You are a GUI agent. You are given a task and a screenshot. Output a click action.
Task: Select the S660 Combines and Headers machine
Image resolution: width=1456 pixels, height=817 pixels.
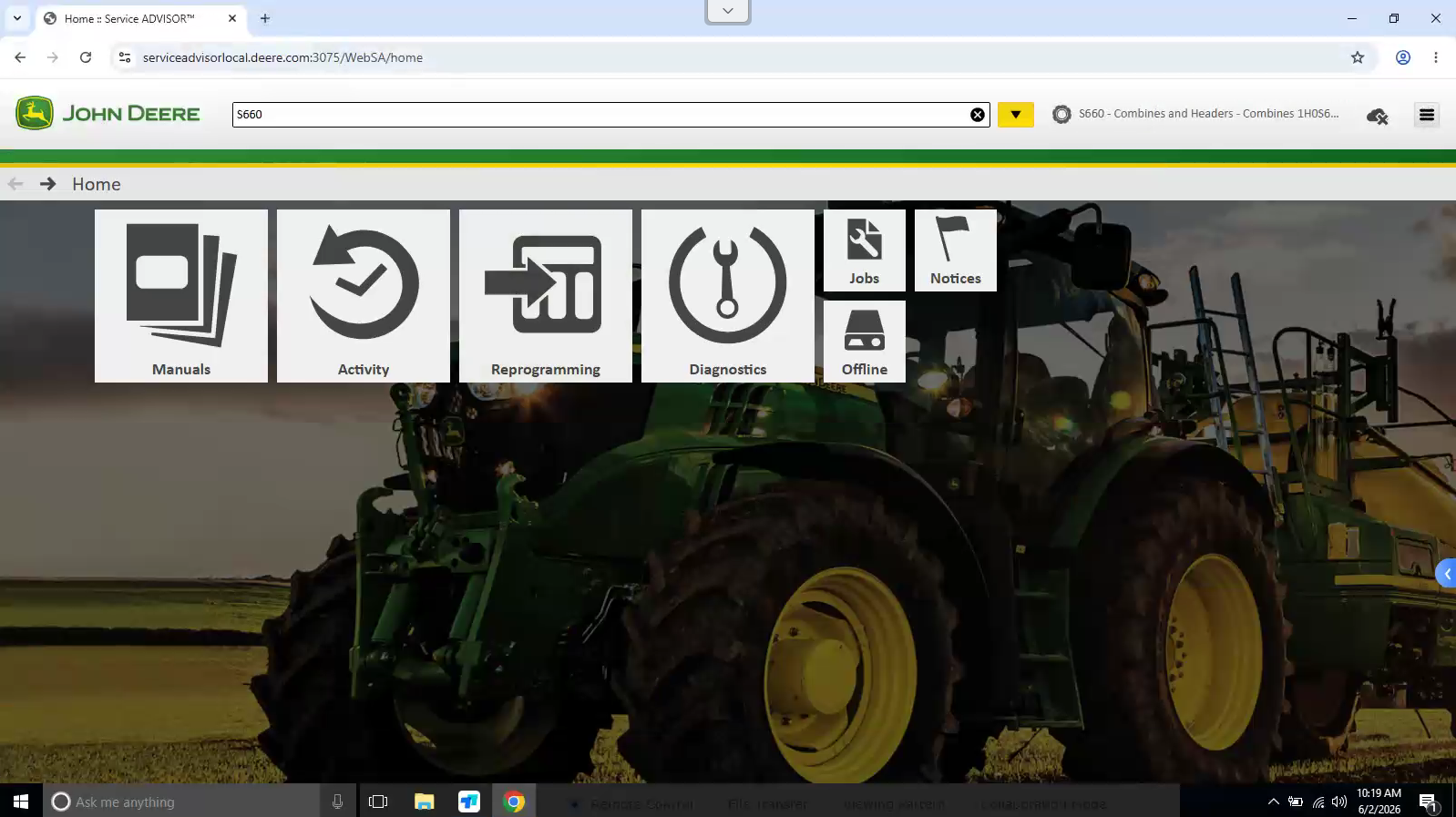pyautogui.click(x=1208, y=114)
